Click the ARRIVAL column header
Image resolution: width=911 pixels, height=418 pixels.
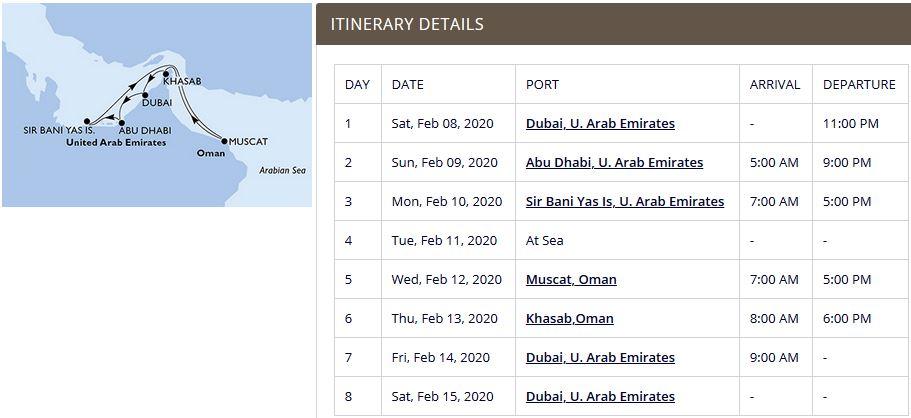(x=775, y=85)
